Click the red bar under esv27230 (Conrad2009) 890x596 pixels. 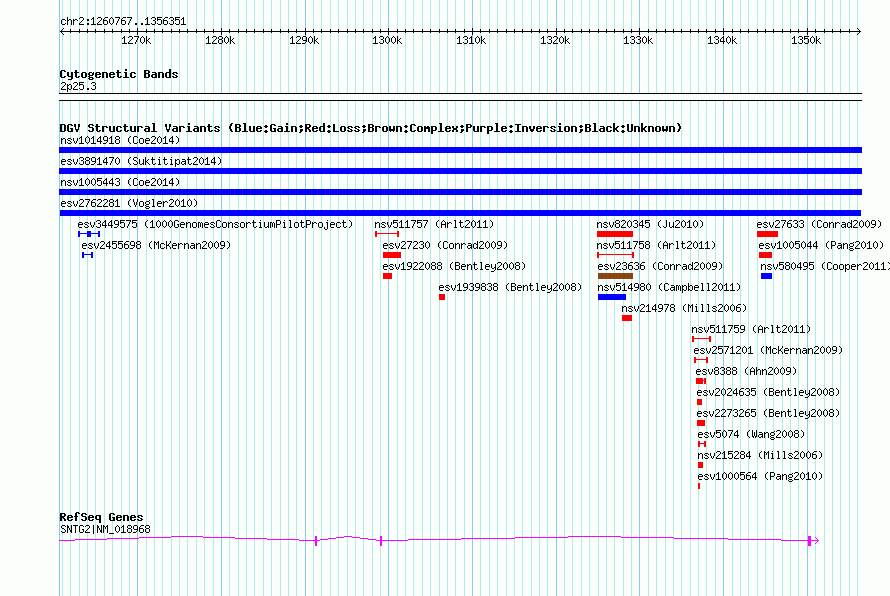(x=392, y=255)
